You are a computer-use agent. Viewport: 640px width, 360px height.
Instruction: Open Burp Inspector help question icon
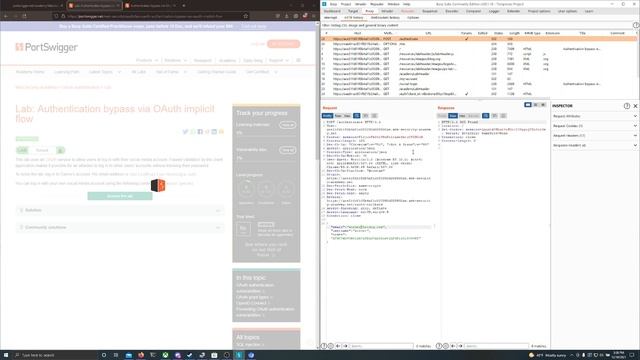coord(627,106)
